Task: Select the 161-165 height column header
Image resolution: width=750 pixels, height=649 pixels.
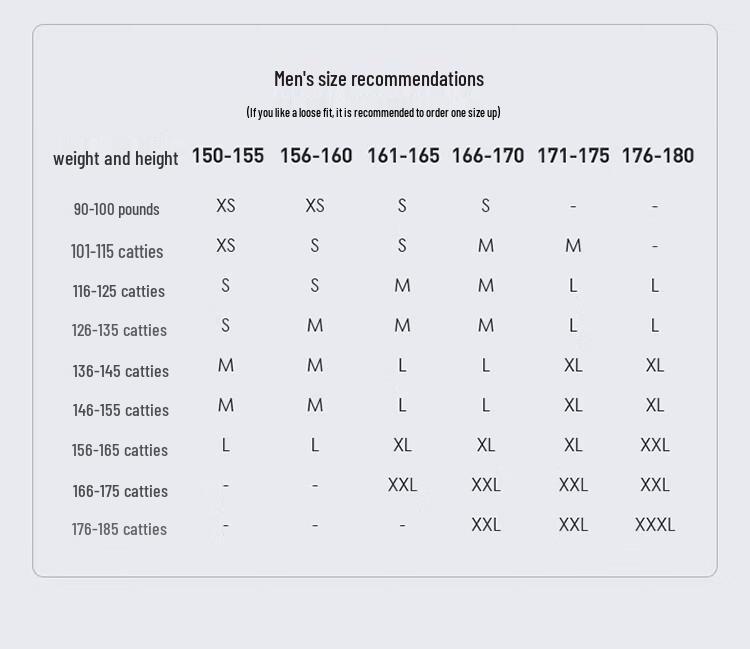Action: pyautogui.click(x=403, y=155)
